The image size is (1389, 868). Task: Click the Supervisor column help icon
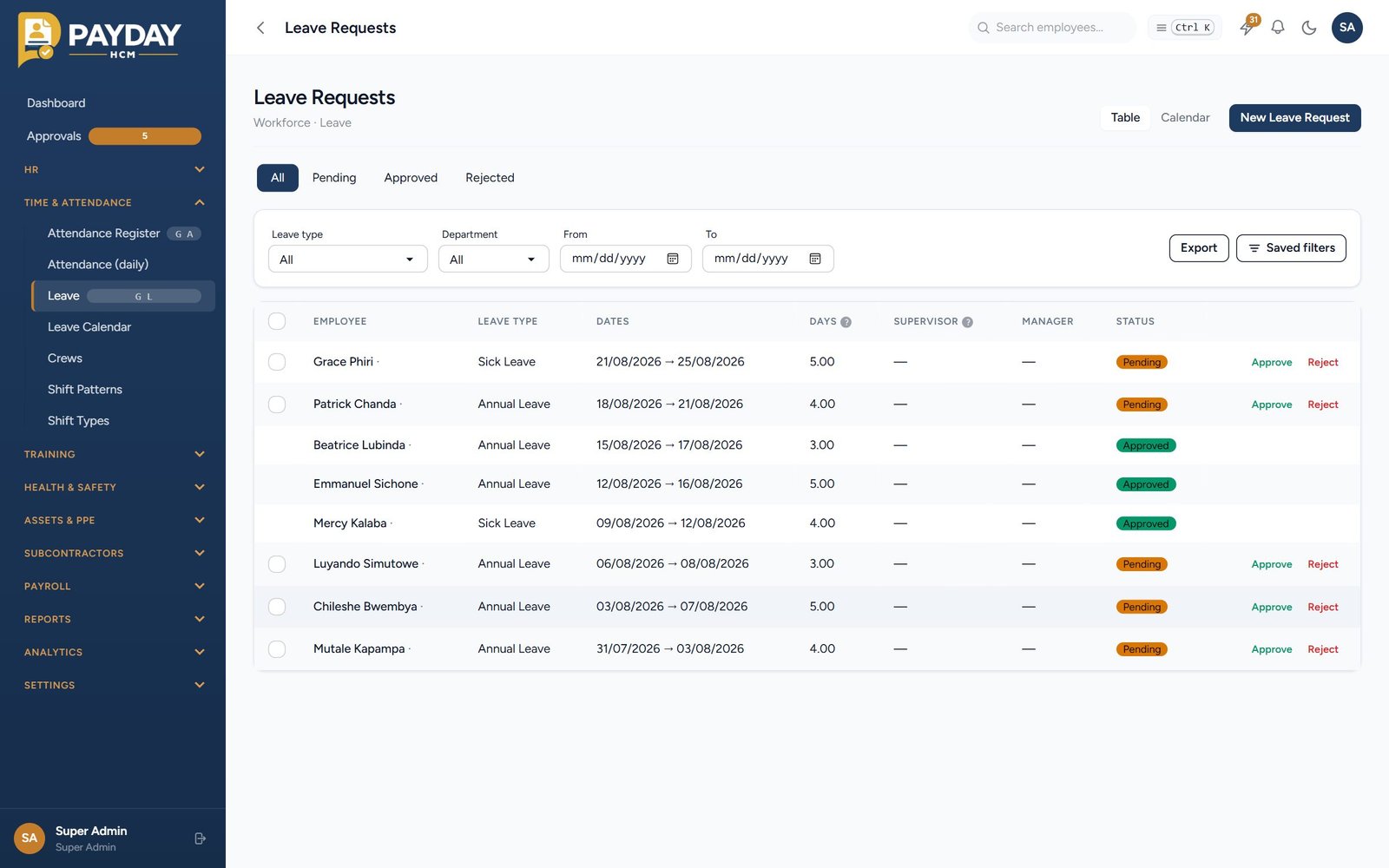tap(968, 322)
